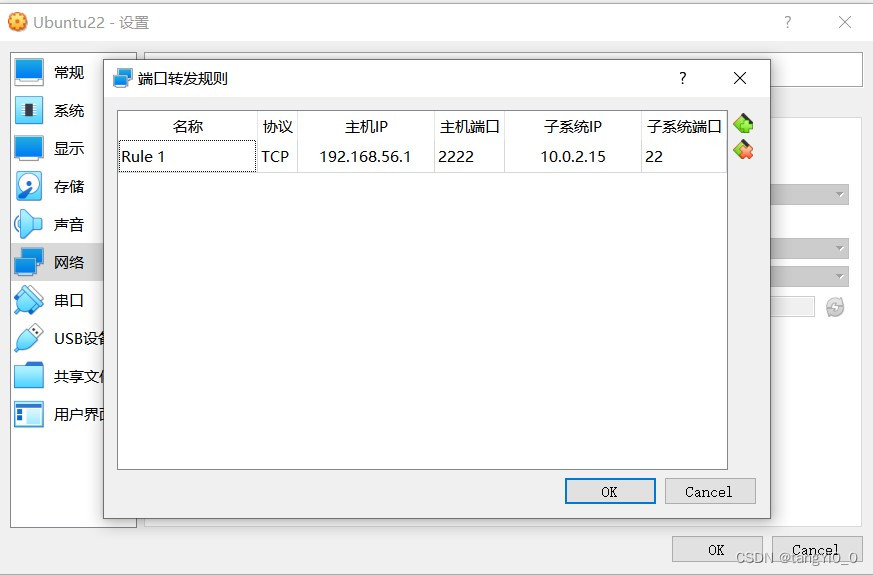Screen dimensions: 873x575
Task: Click the Ubuntu22 settings window help button
Action: click(x=787, y=22)
